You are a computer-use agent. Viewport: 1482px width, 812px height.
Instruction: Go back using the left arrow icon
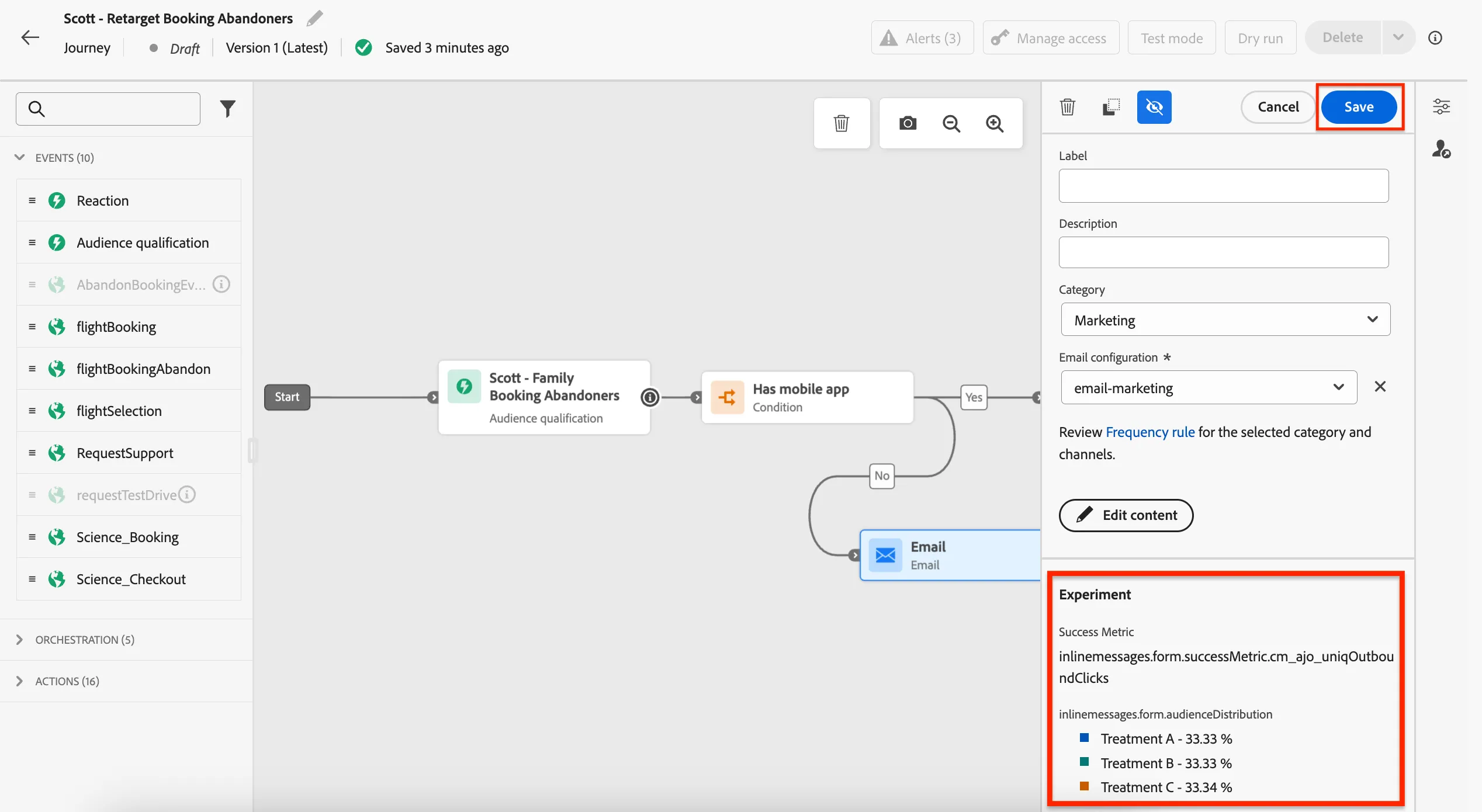[30, 38]
